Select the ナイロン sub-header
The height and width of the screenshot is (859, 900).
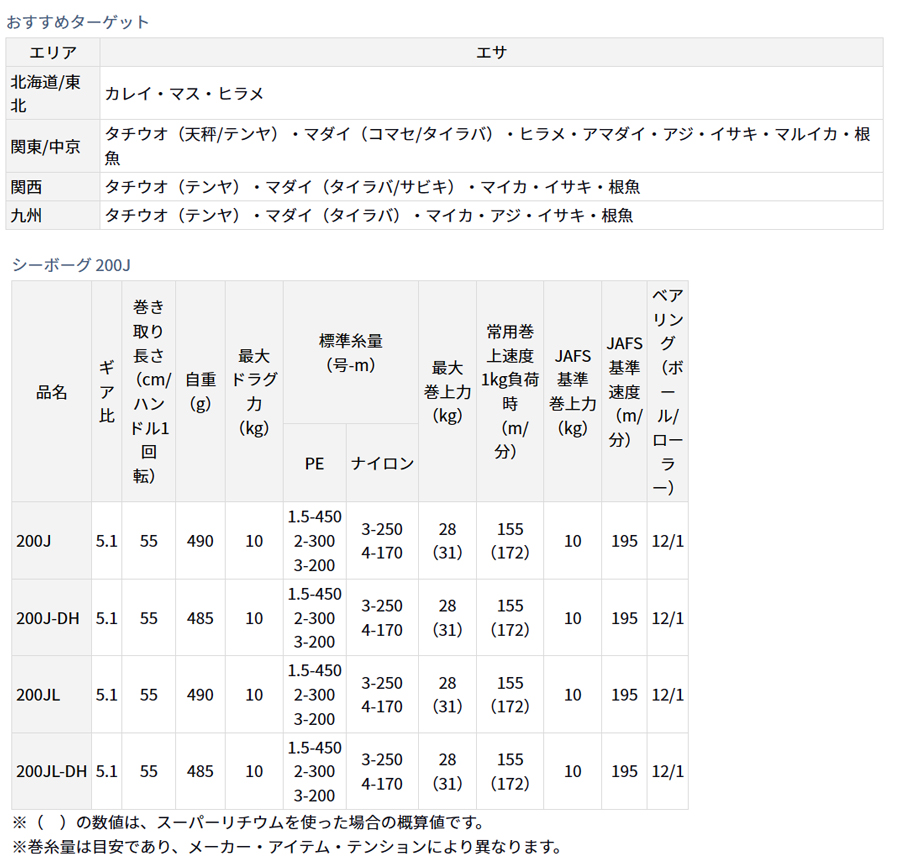click(x=382, y=464)
